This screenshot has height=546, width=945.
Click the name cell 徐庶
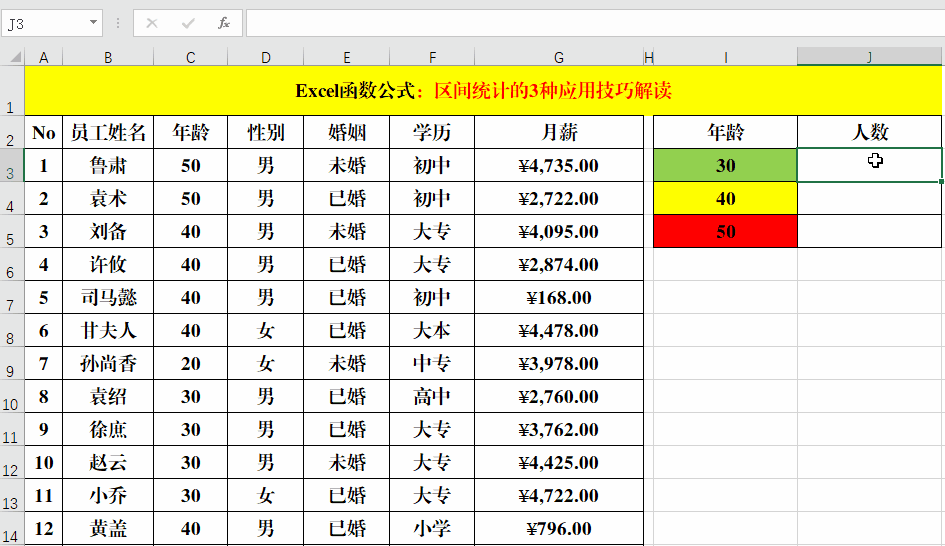[108, 429]
